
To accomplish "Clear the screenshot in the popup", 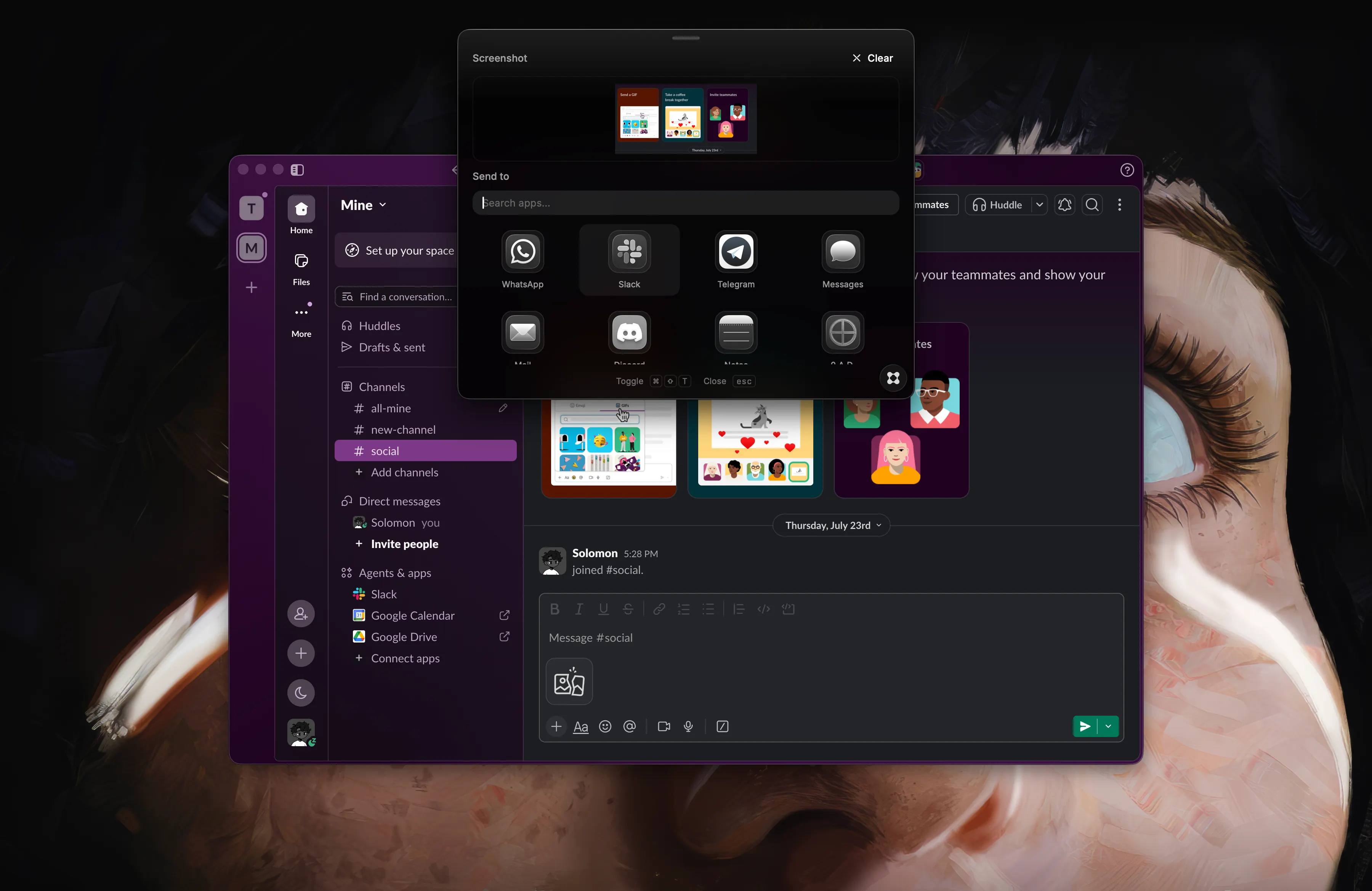I will tap(872, 58).
